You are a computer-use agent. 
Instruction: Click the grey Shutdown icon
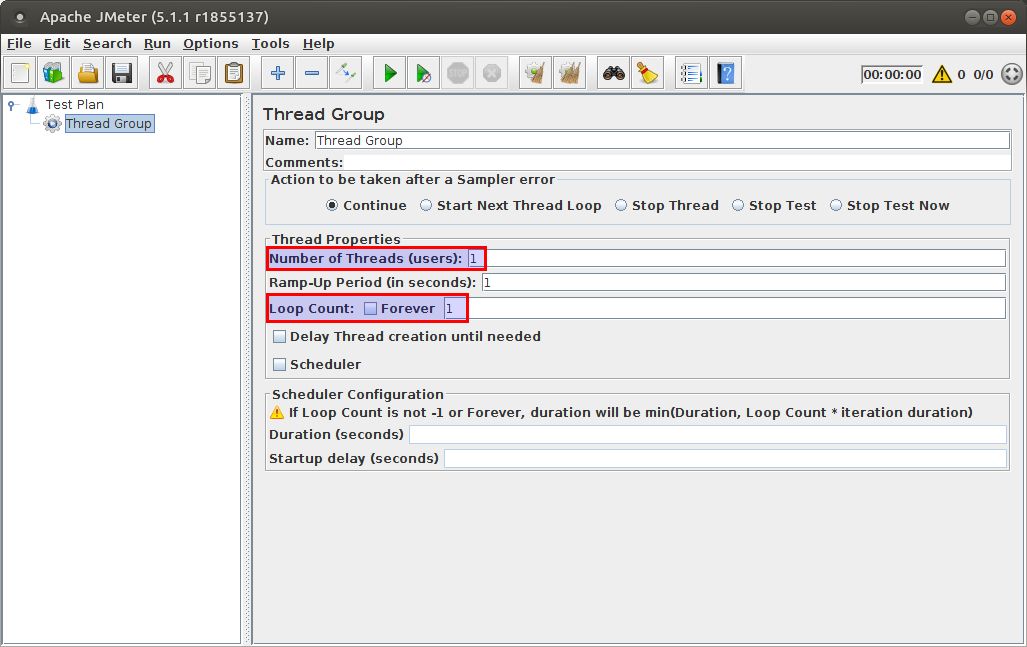coord(492,73)
